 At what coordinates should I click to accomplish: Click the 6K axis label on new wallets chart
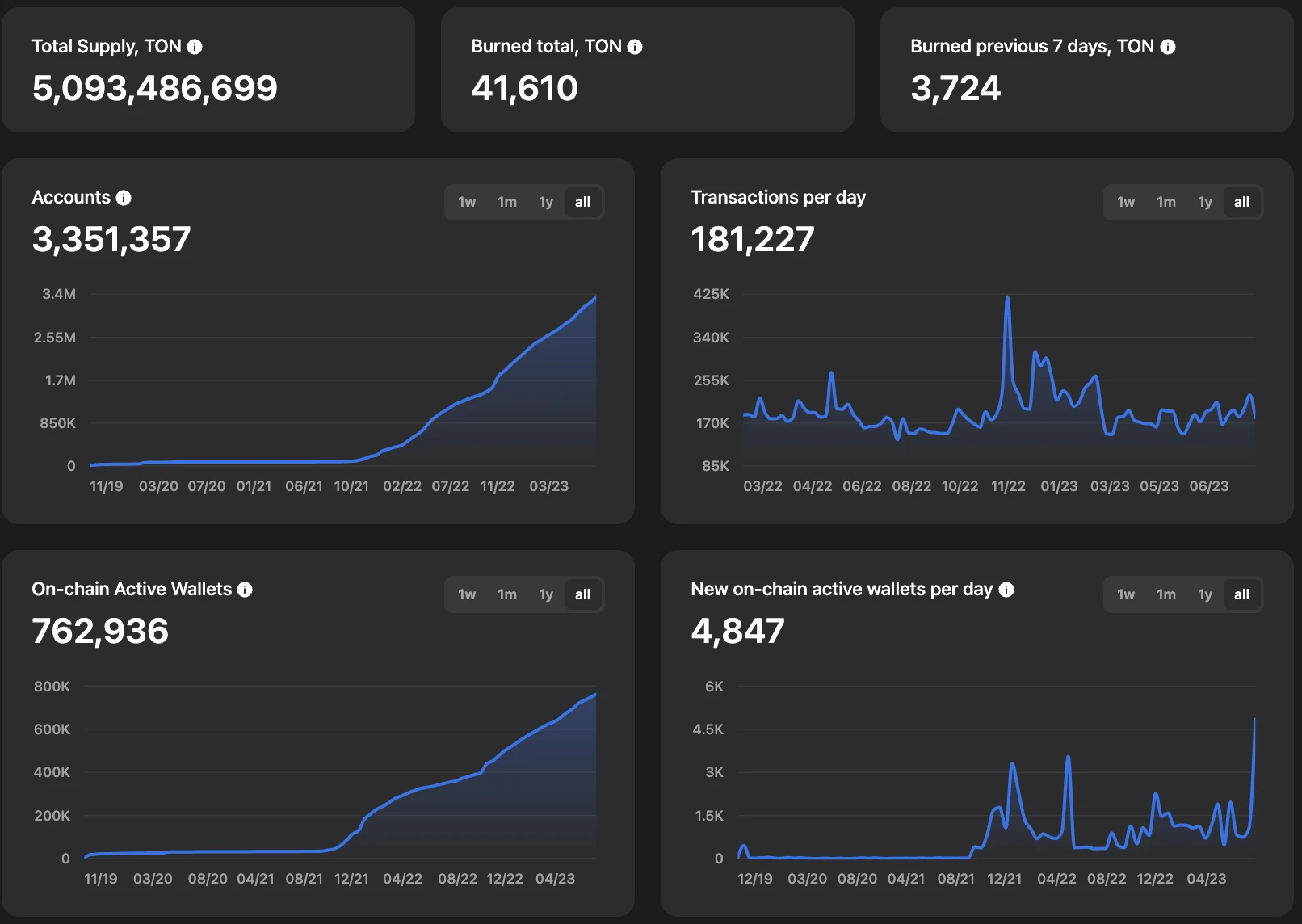715,687
